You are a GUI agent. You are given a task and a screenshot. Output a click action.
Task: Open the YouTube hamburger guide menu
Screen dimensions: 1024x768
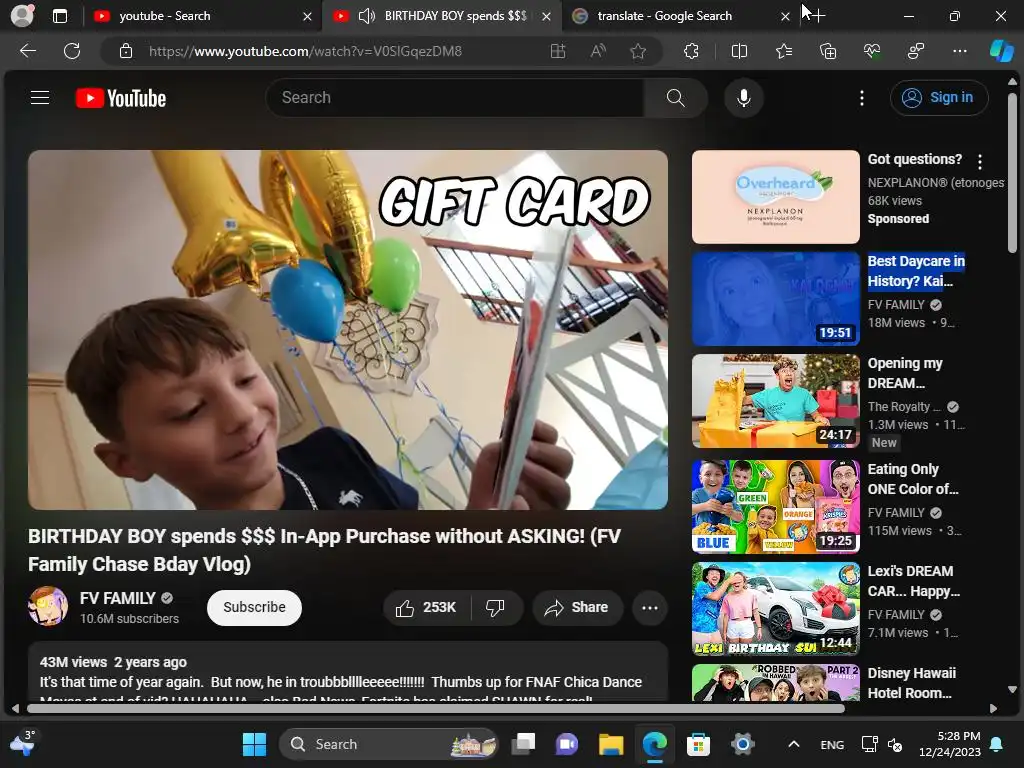point(40,98)
